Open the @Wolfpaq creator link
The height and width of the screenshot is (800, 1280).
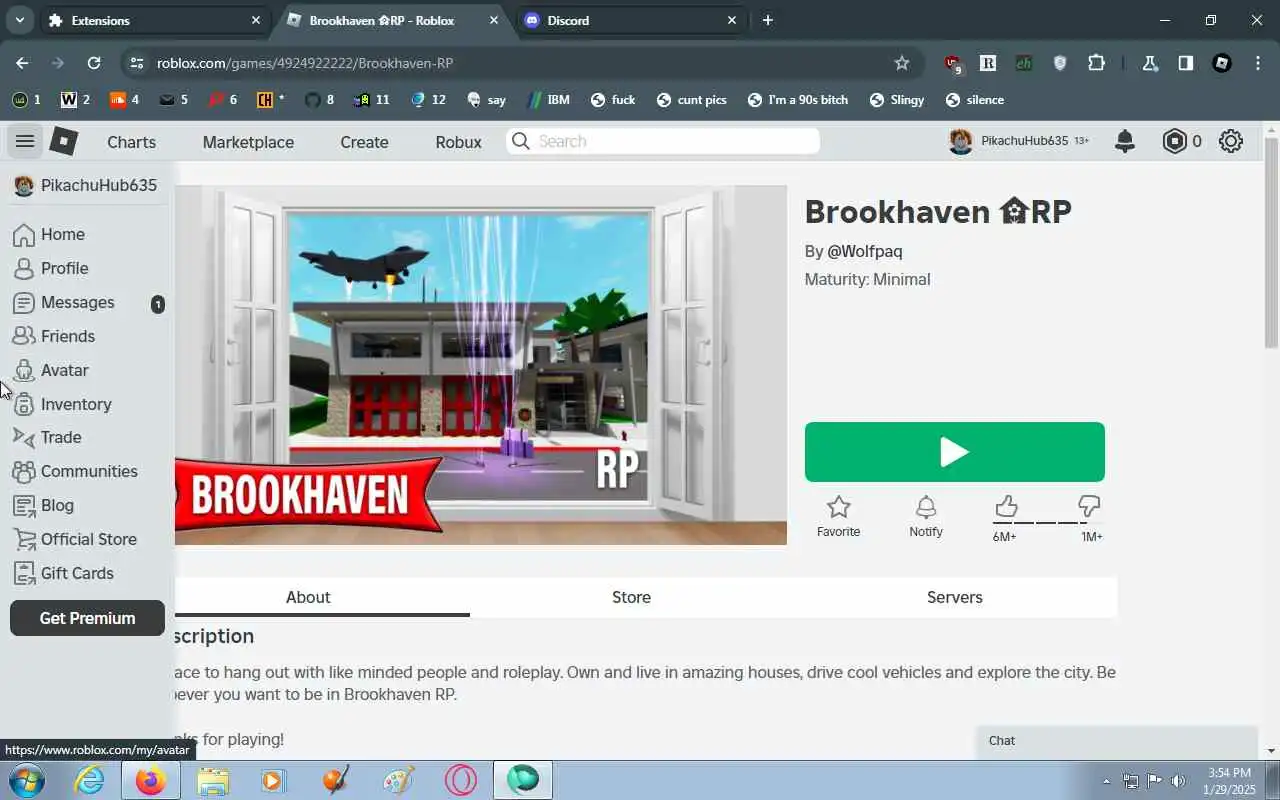(864, 251)
